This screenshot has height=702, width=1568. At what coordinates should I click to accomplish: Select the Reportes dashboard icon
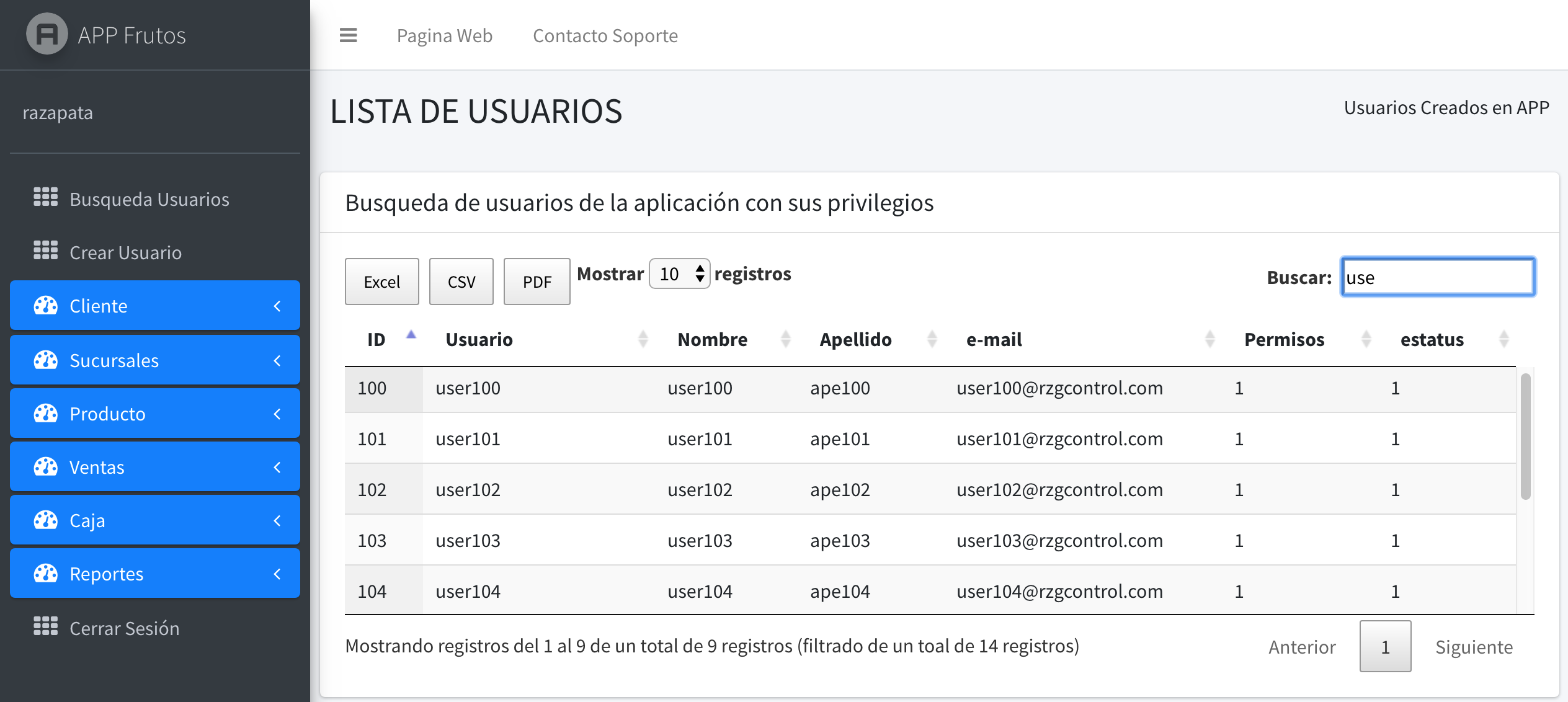[x=46, y=573]
